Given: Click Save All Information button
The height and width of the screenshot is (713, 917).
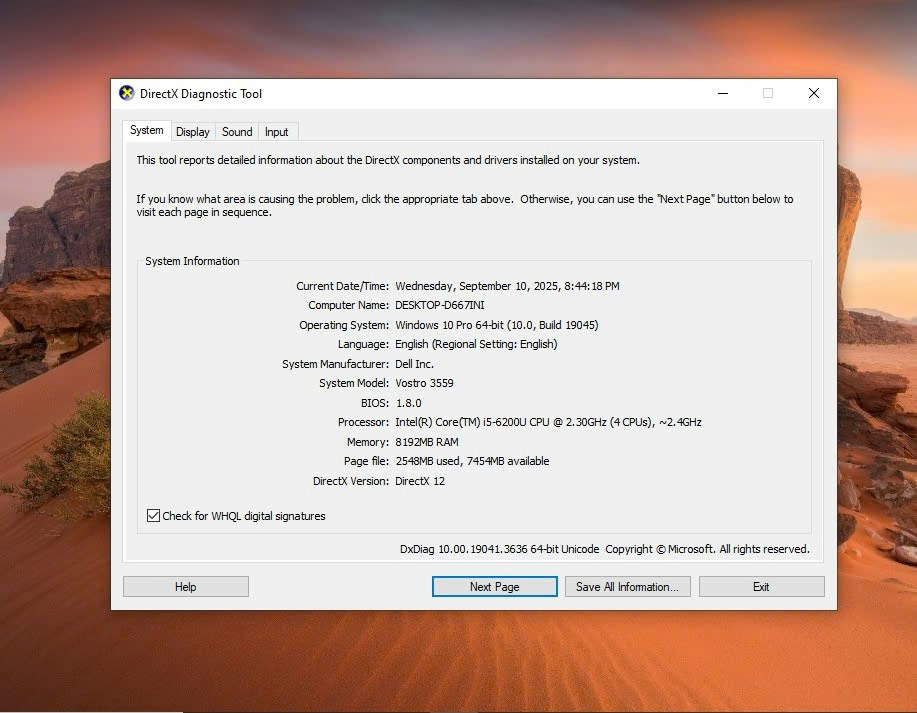Looking at the screenshot, I should click(627, 587).
